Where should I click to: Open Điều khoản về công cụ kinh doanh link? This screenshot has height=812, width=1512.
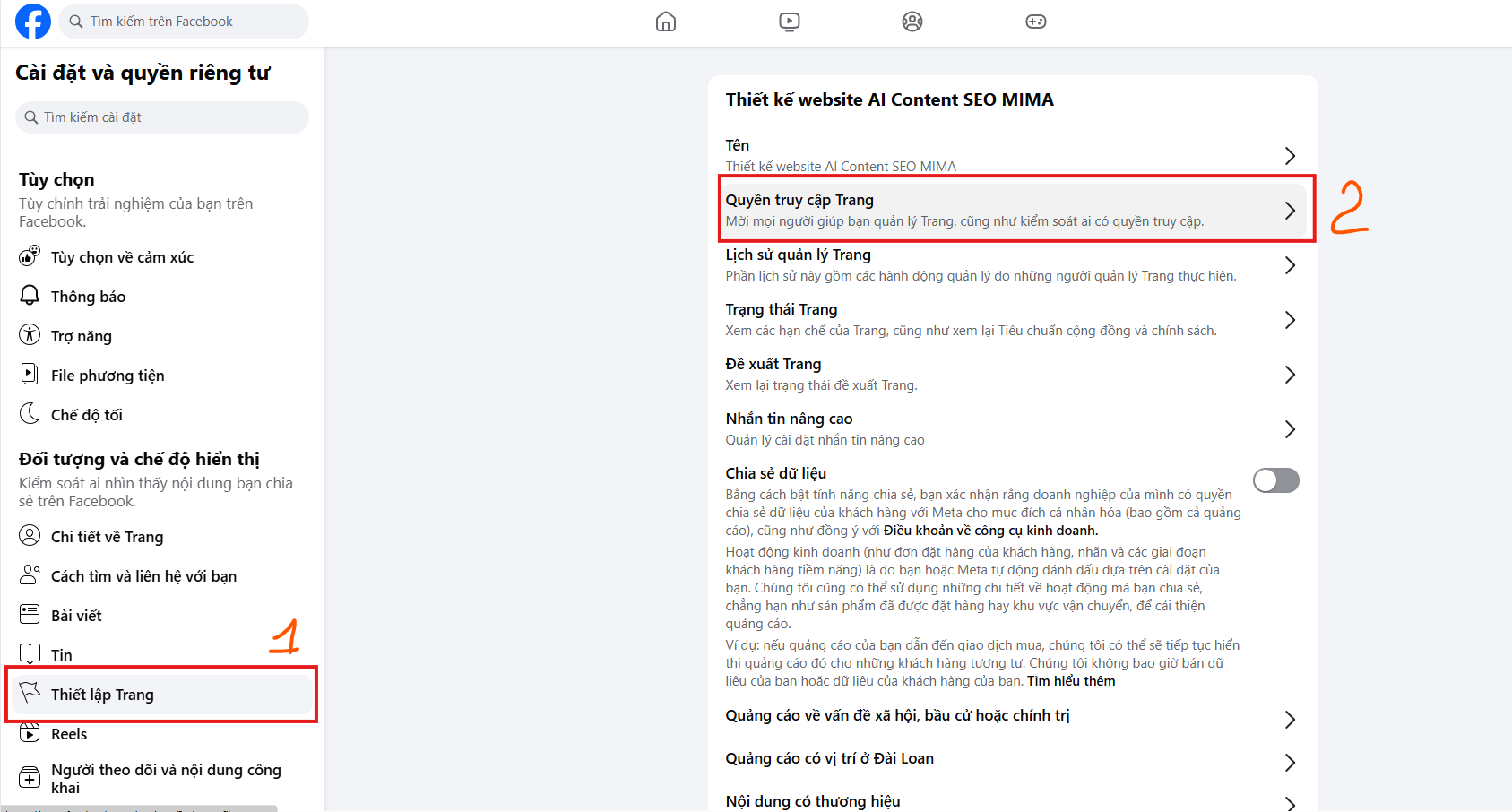pos(989,531)
